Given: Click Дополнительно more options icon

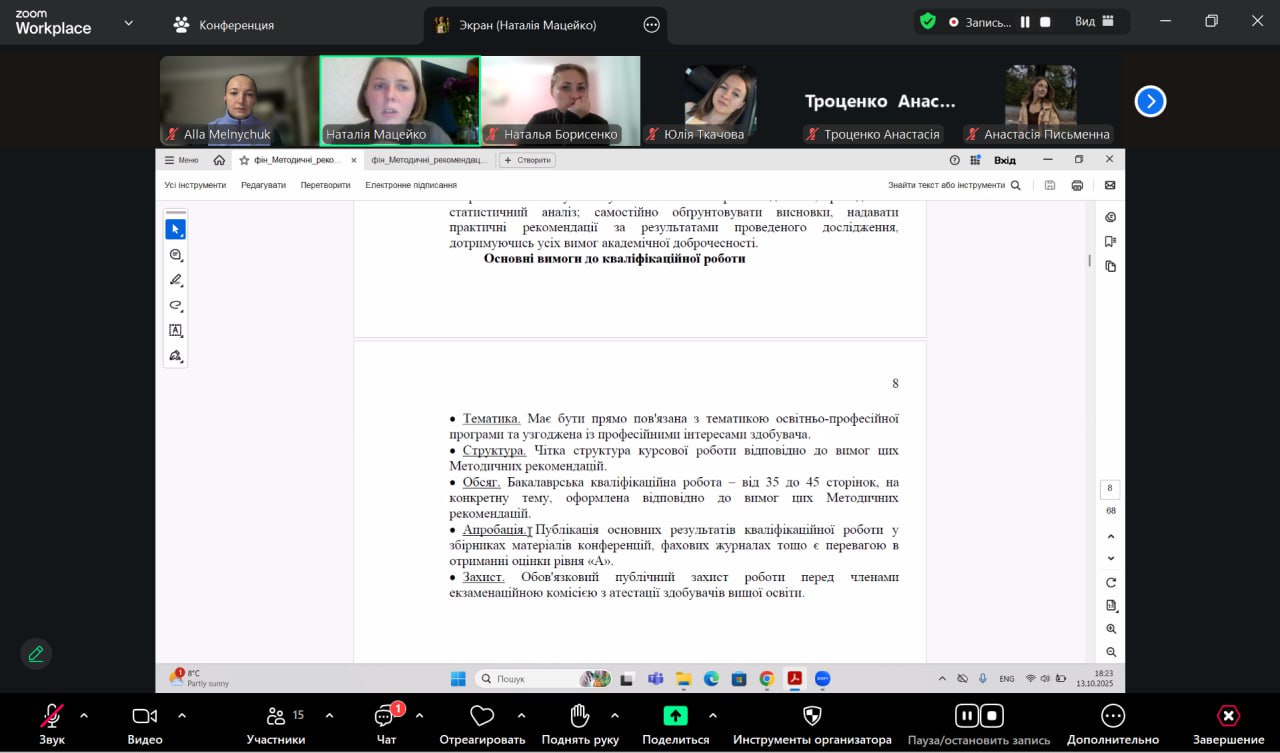Looking at the screenshot, I should click(x=1112, y=716).
